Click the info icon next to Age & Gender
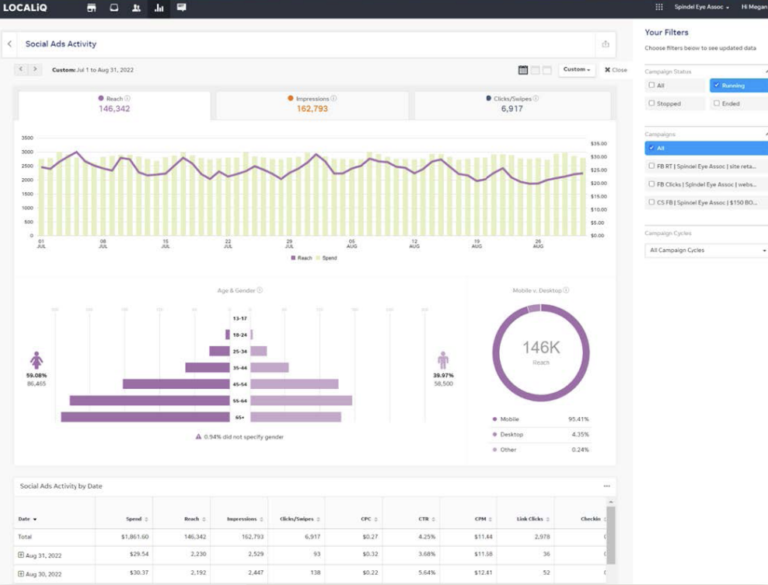The height and width of the screenshot is (585, 768). (260, 290)
